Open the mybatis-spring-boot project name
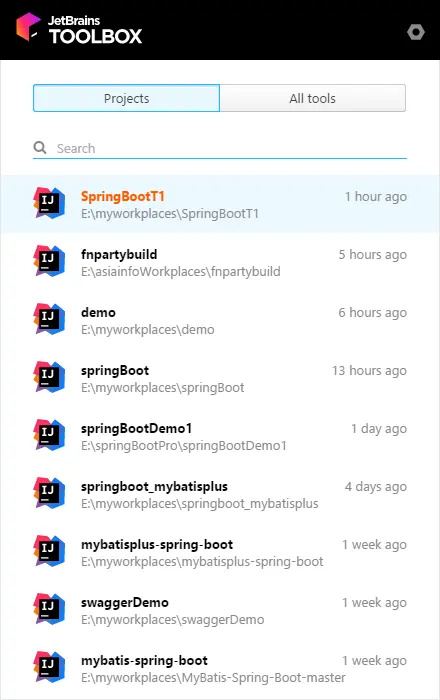The image size is (440, 700). click(x=144, y=661)
